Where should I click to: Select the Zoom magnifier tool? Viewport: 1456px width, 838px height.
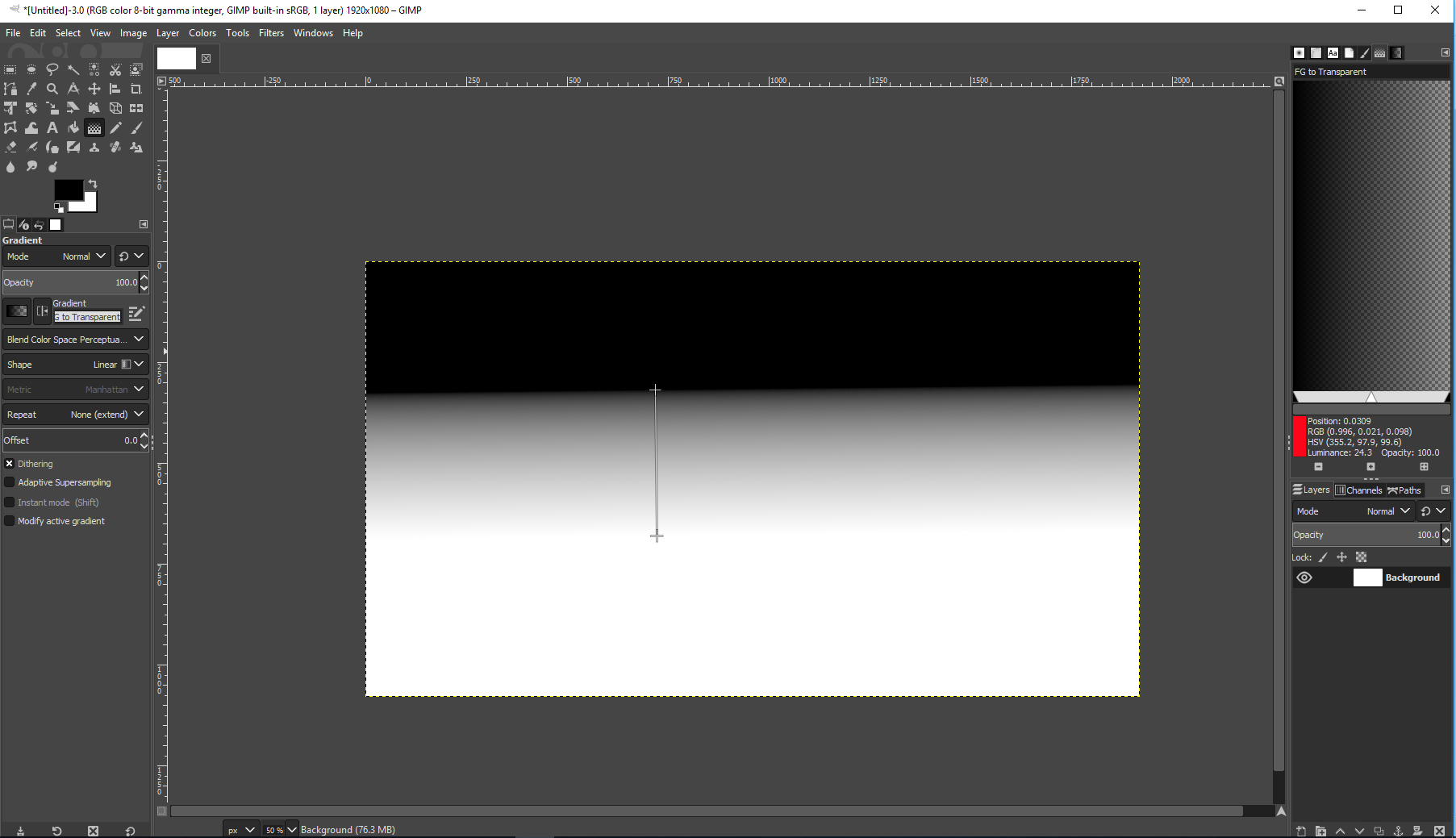point(52,89)
